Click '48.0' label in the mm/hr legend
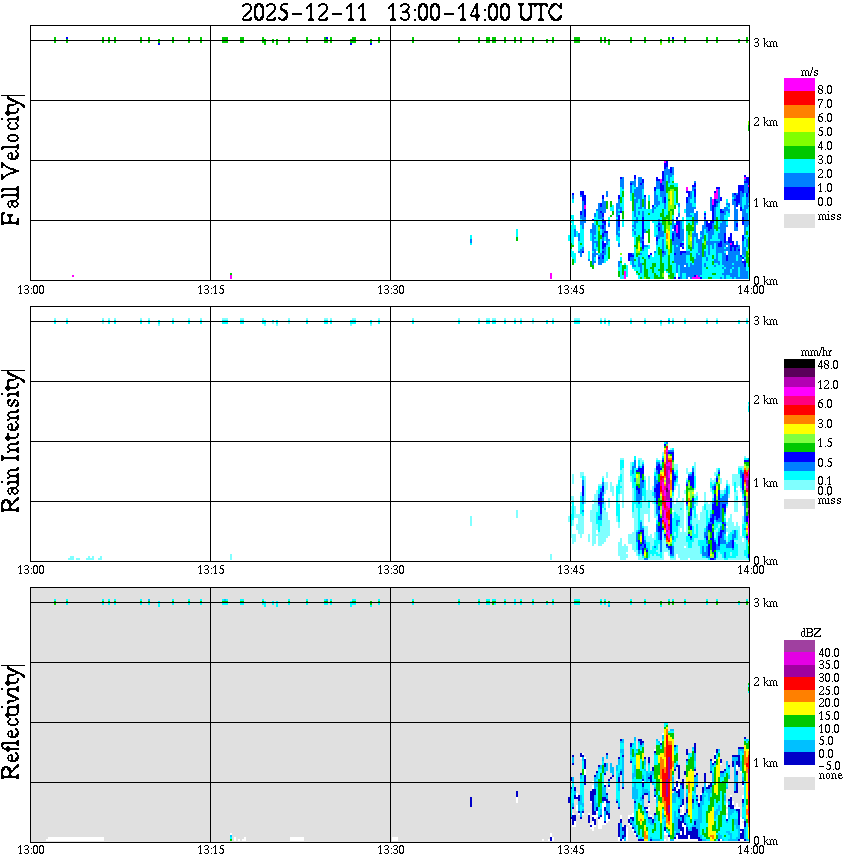This screenshot has width=850, height=868. coord(828,365)
